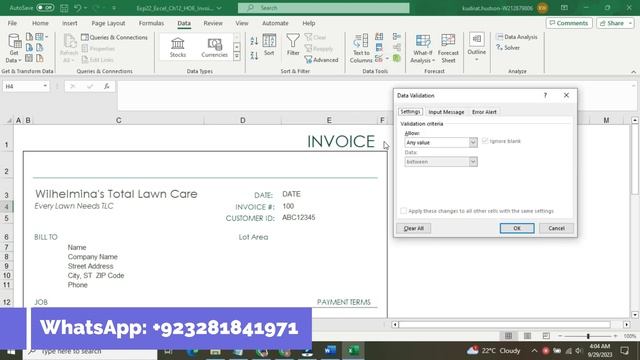
Task: Click the horizontal scrollbar track
Action: [504, 324]
